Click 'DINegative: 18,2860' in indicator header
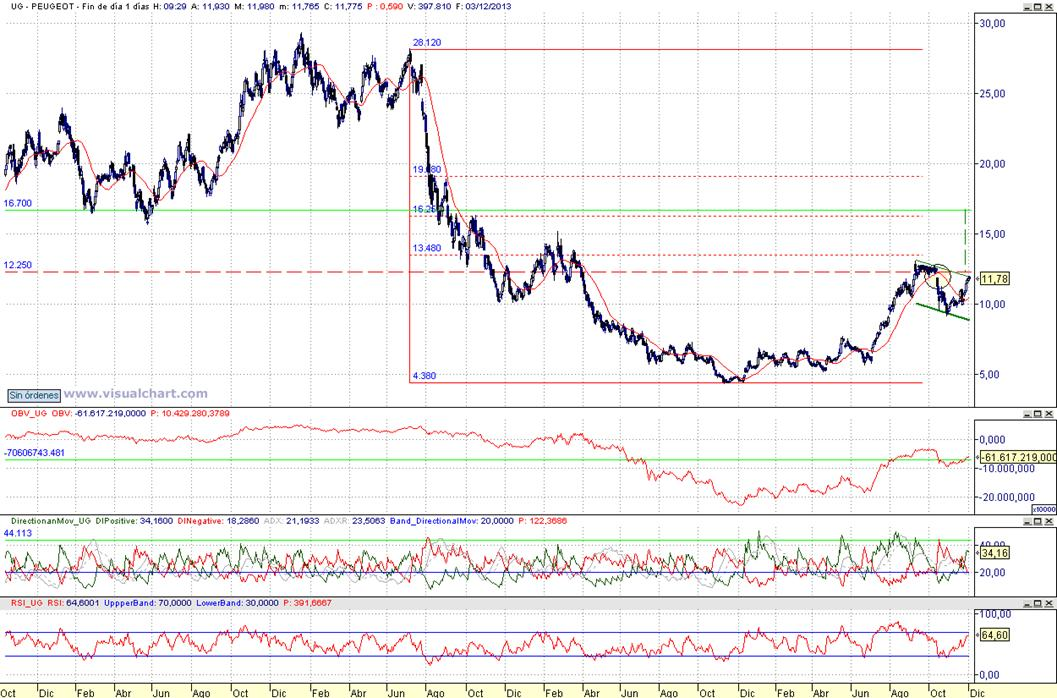Screen dimensions: 1057x698 (218, 521)
